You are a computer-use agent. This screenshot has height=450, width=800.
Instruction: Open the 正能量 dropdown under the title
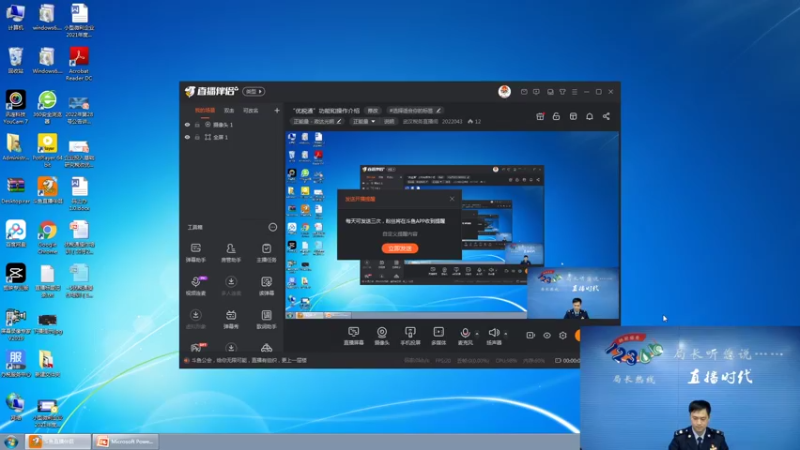pos(364,121)
